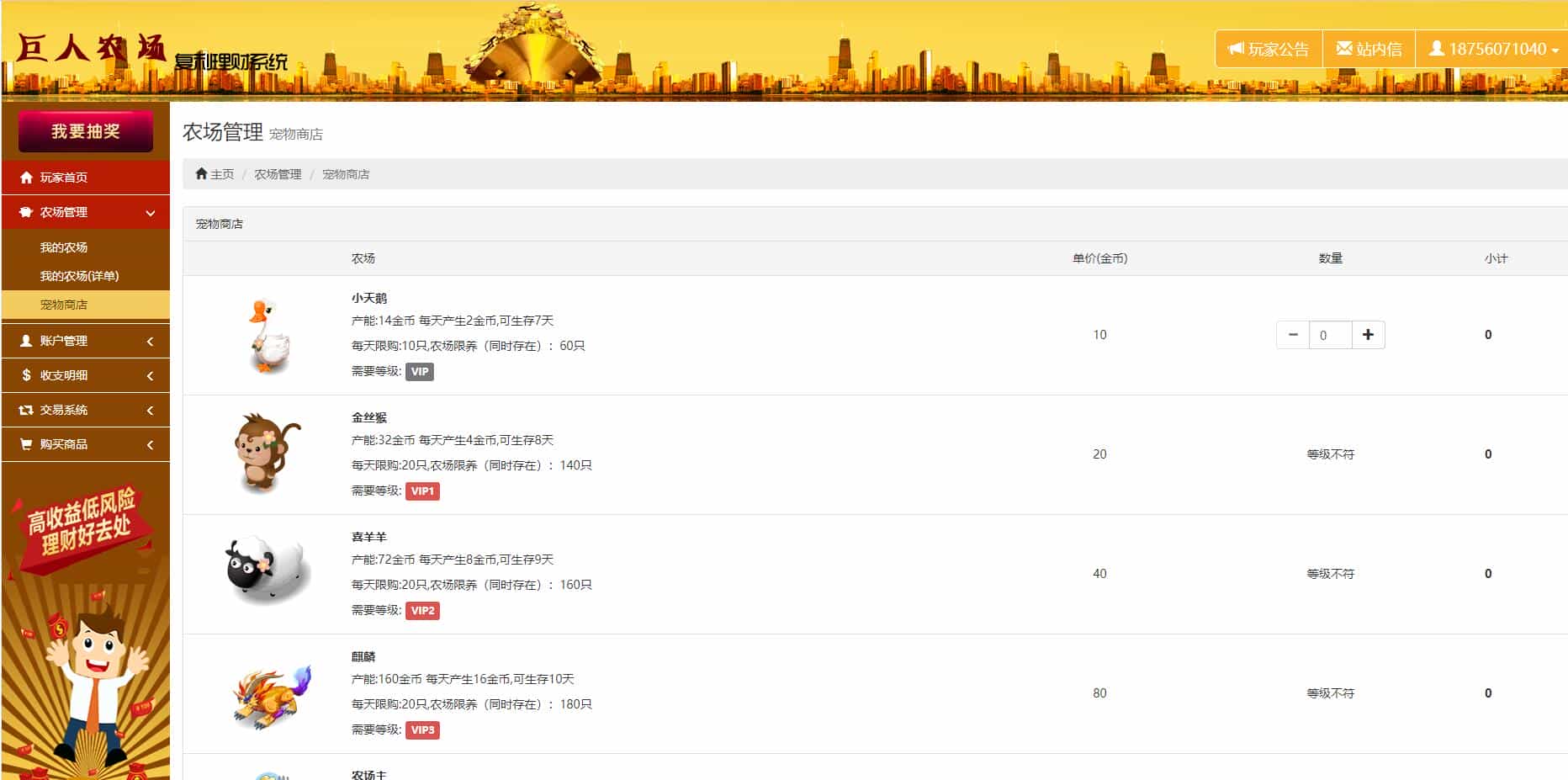Focus the 小天鹅 quantity input field
Image resolution: width=1568 pixels, height=780 pixels.
1330,335
